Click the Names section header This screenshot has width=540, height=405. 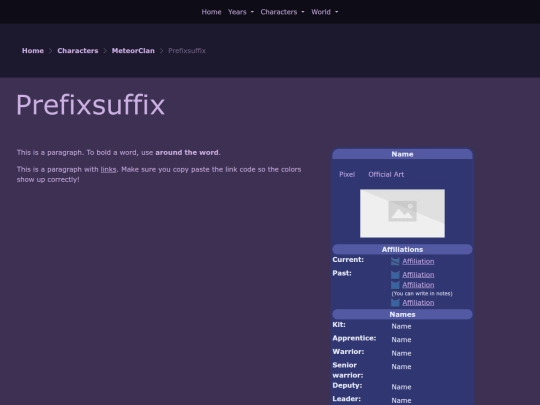(402, 314)
